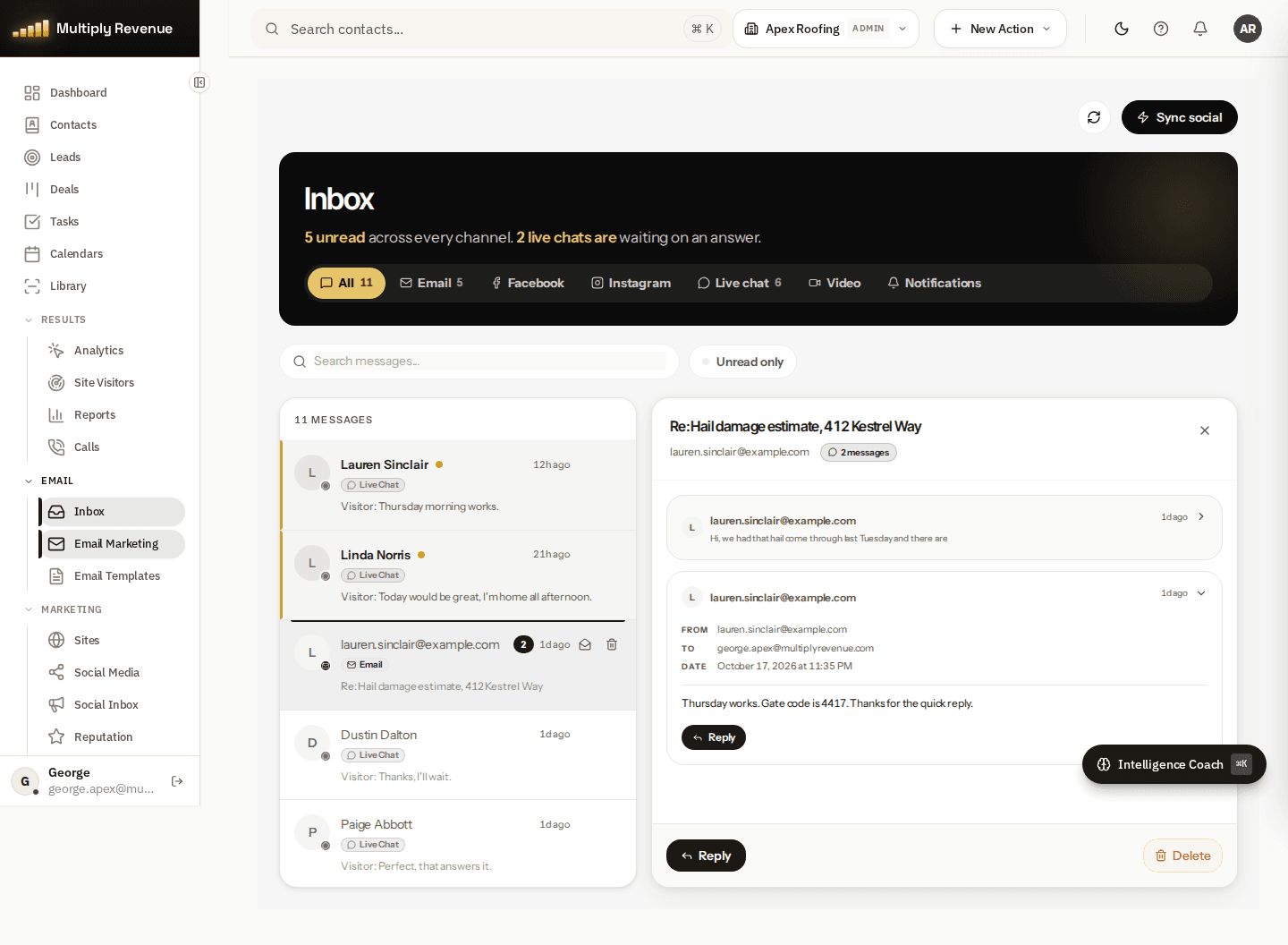Open Email Marketing in the sidebar

coord(112,544)
